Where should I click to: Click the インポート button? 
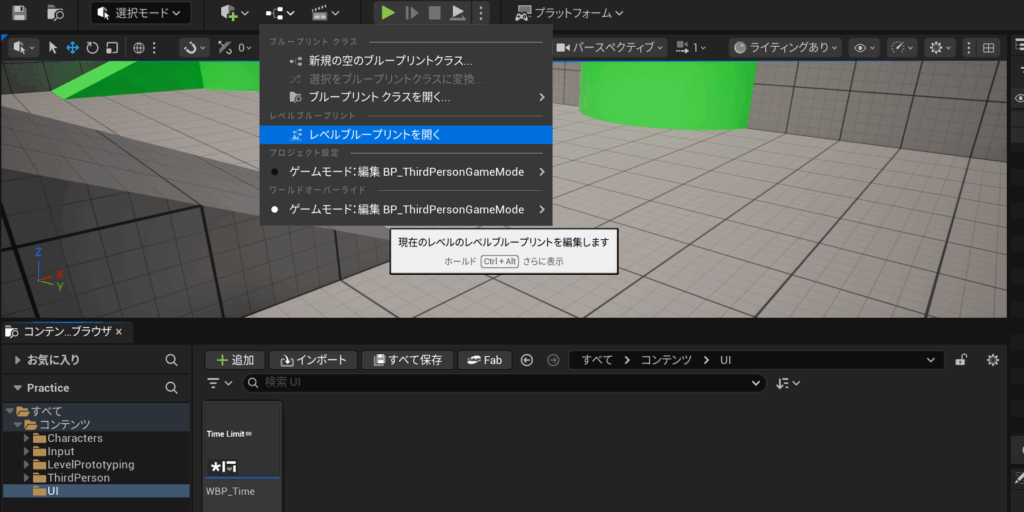click(314, 360)
